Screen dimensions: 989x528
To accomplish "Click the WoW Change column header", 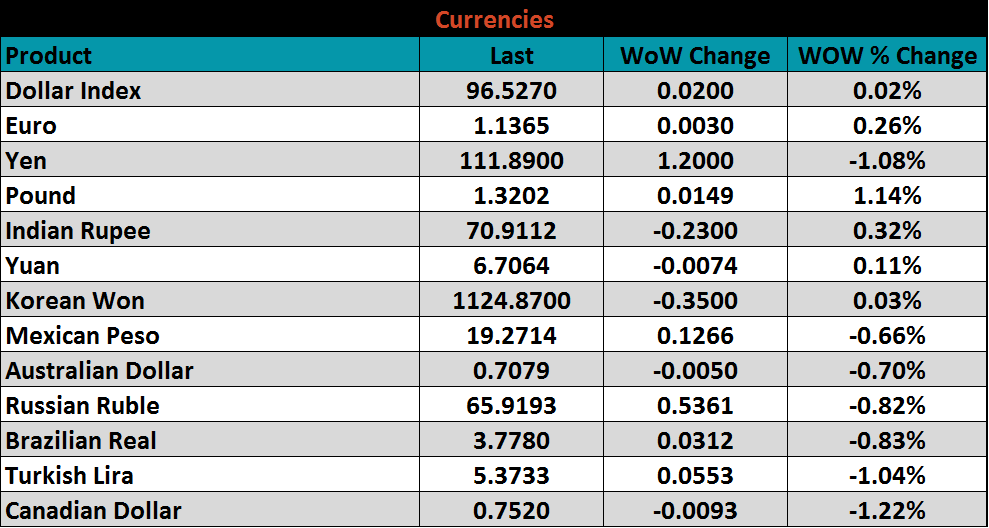I will 695,56.
